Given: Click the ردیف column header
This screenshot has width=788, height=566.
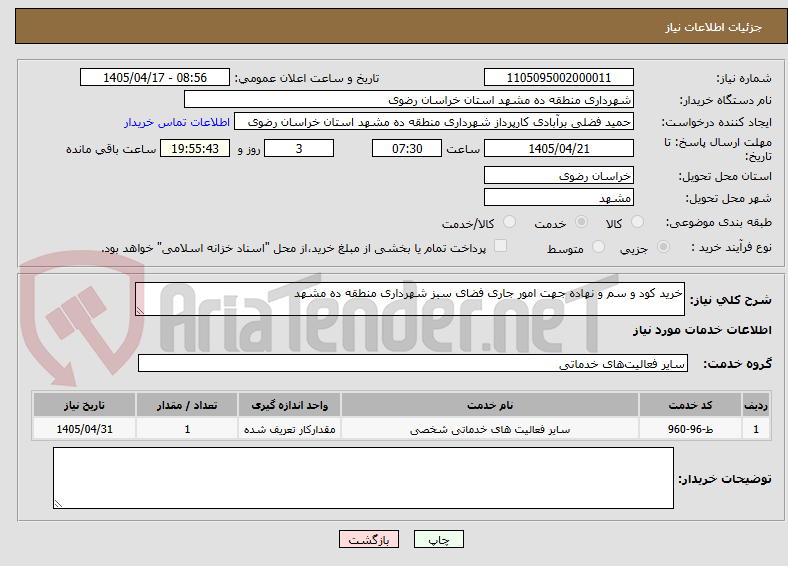Looking at the screenshot, I should [x=756, y=405].
